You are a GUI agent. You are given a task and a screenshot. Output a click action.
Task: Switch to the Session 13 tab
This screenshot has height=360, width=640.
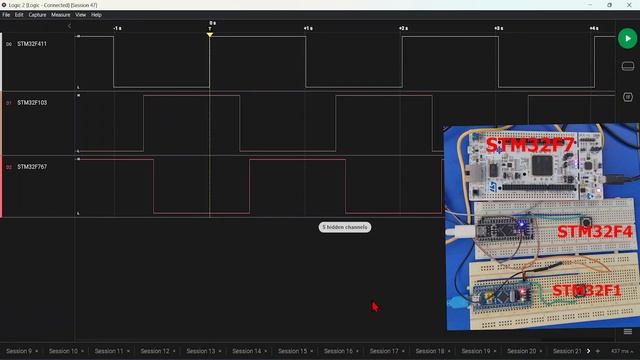click(x=200, y=351)
